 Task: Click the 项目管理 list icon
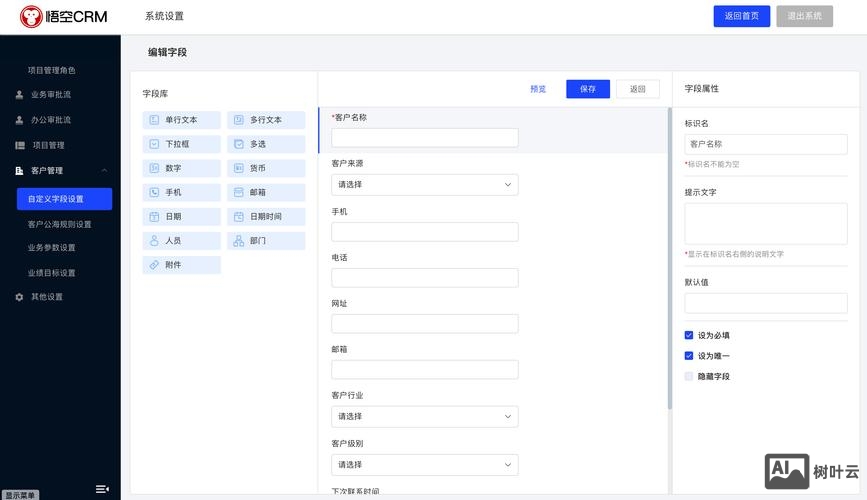(x=20, y=145)
